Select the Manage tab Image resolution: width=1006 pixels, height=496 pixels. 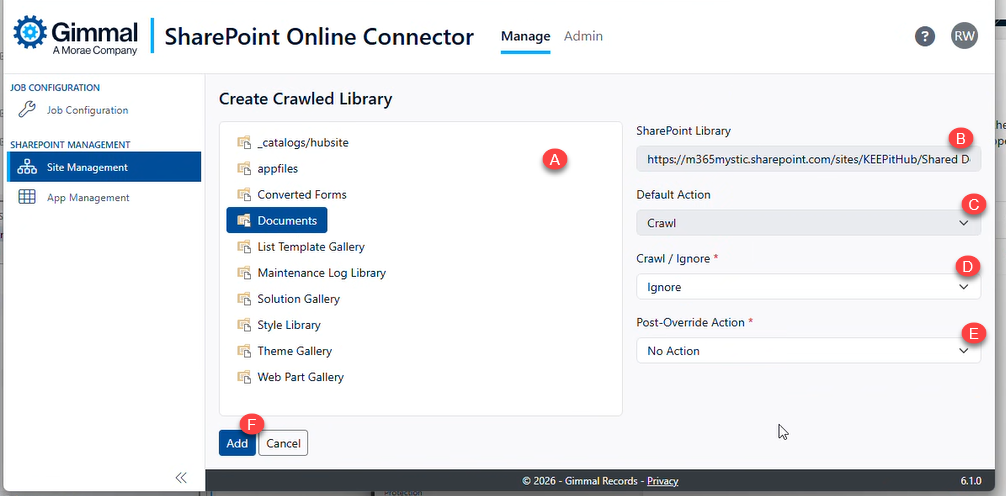tap(525, 36)
